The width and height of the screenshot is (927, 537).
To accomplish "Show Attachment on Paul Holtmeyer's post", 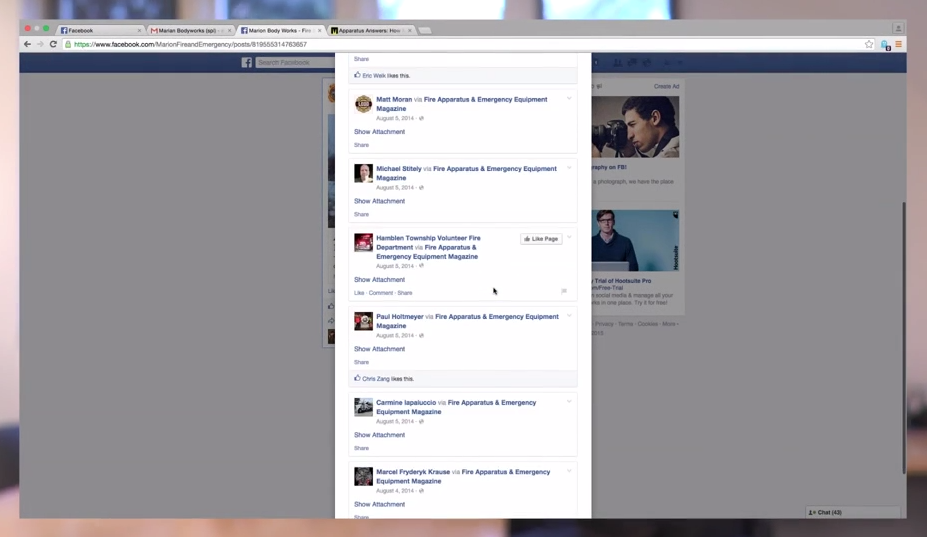I will tap(380, 349).
